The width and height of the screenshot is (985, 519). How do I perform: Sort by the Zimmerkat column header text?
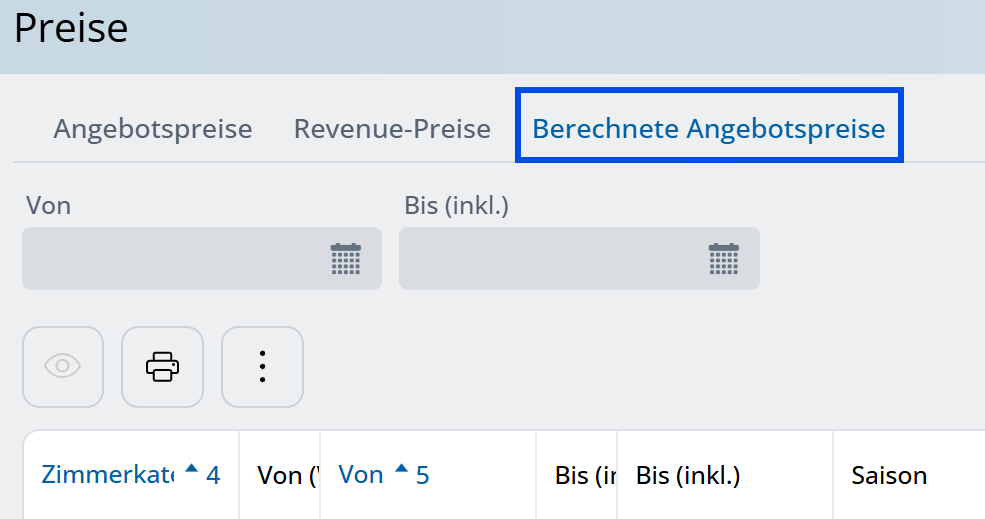[108, 475]
